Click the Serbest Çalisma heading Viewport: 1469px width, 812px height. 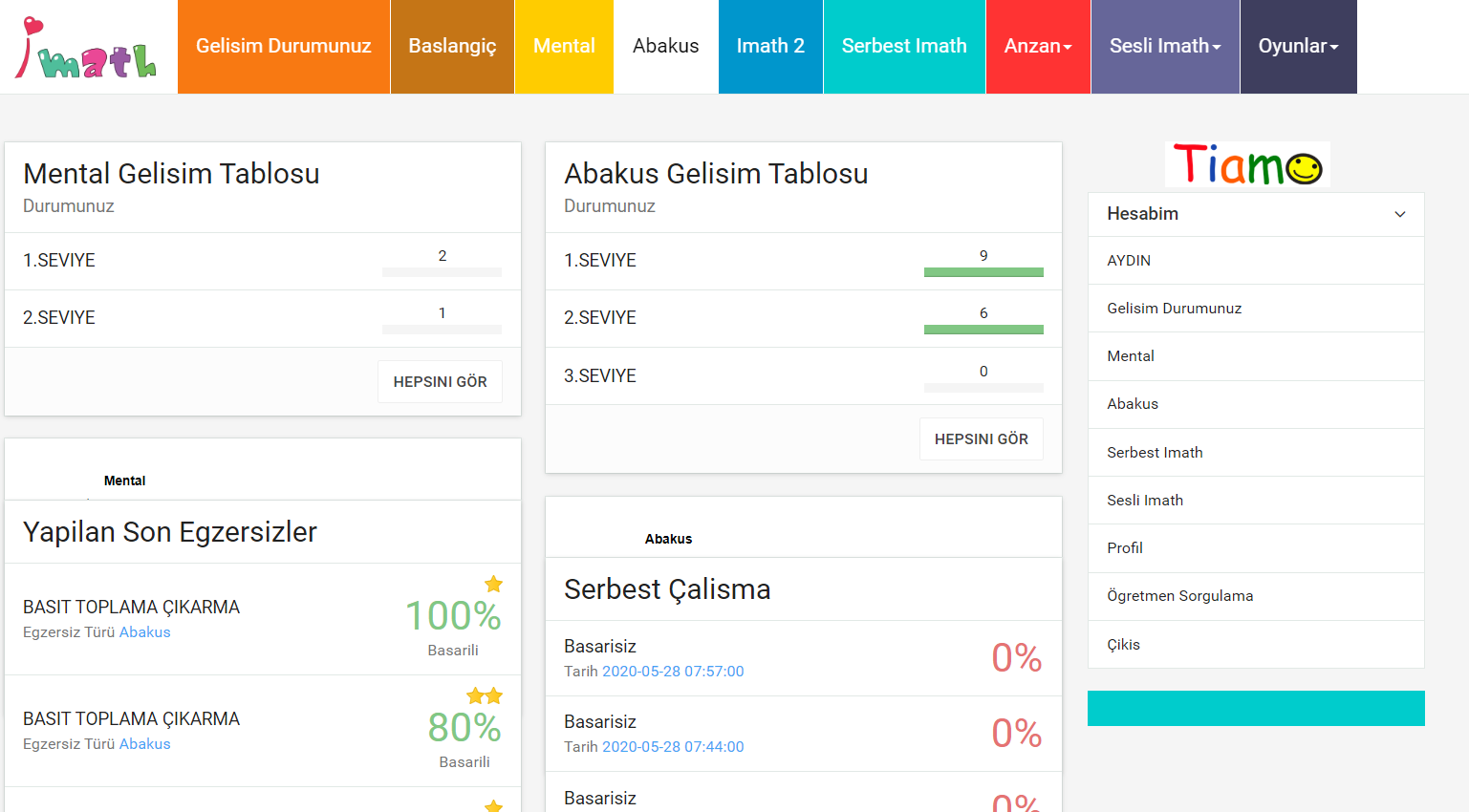coord(667,589)
